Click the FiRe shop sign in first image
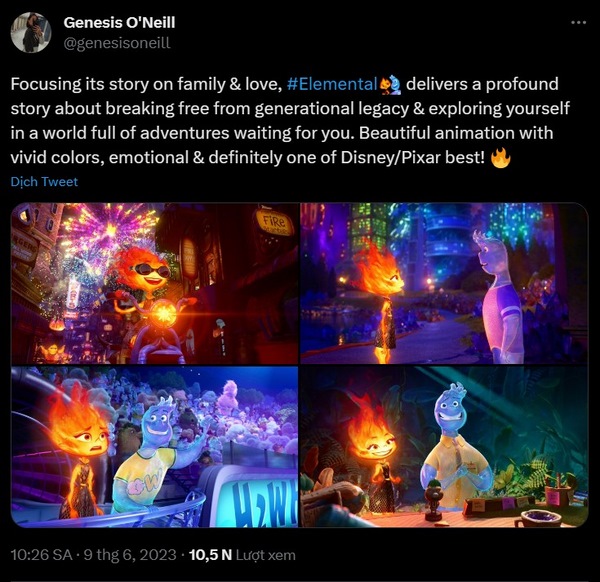The height and width of the screenshot is (582, 600). (x=273, y=222)
